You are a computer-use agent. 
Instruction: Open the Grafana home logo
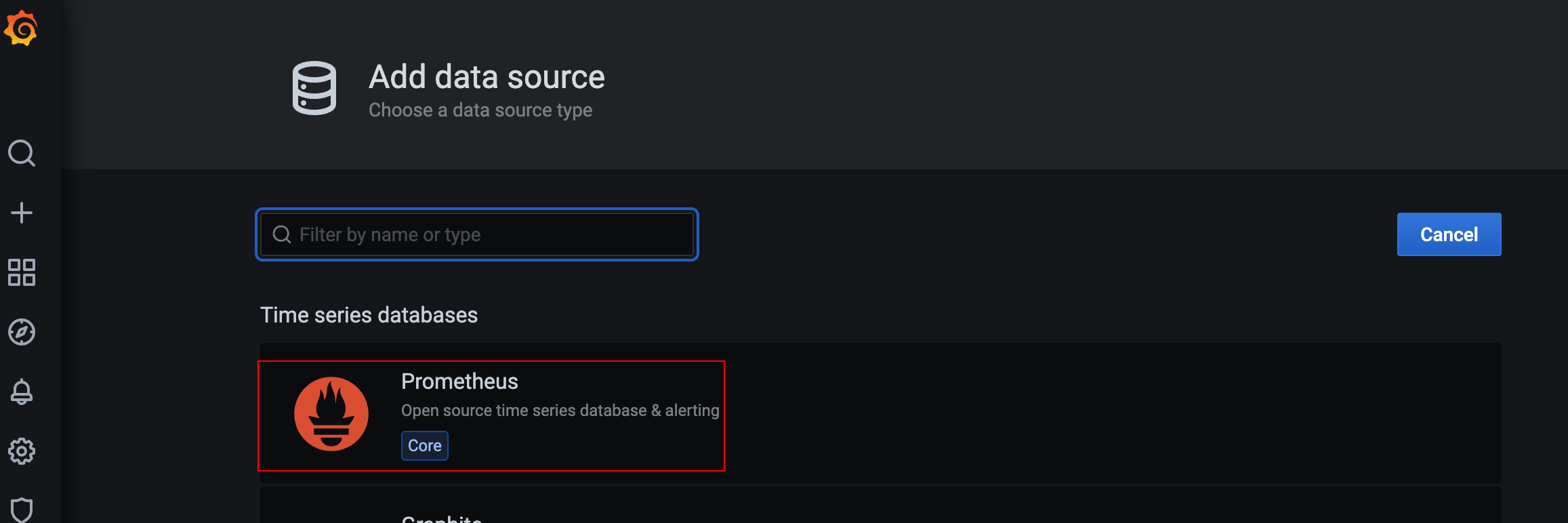[21, 28]
